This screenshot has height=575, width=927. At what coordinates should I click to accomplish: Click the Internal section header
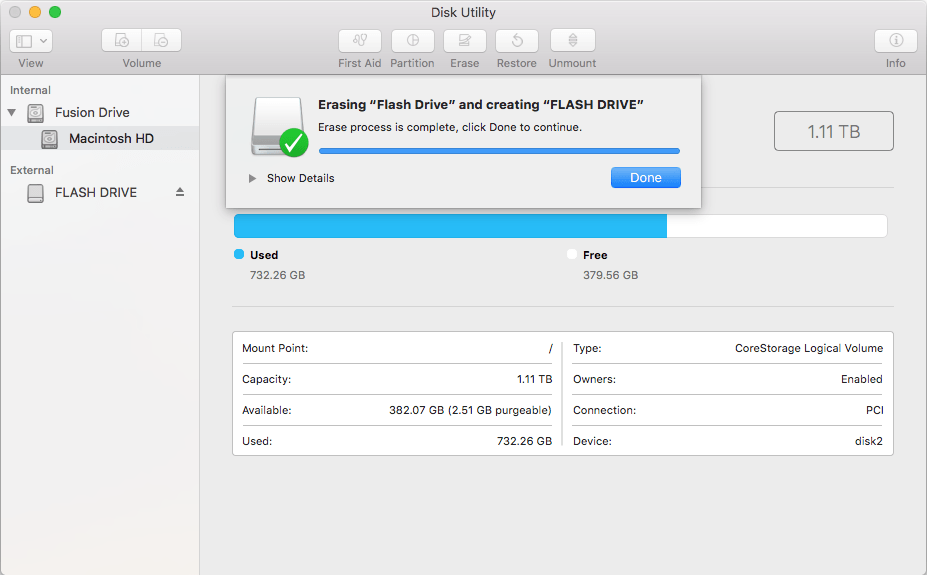click(x=30, y=90)
